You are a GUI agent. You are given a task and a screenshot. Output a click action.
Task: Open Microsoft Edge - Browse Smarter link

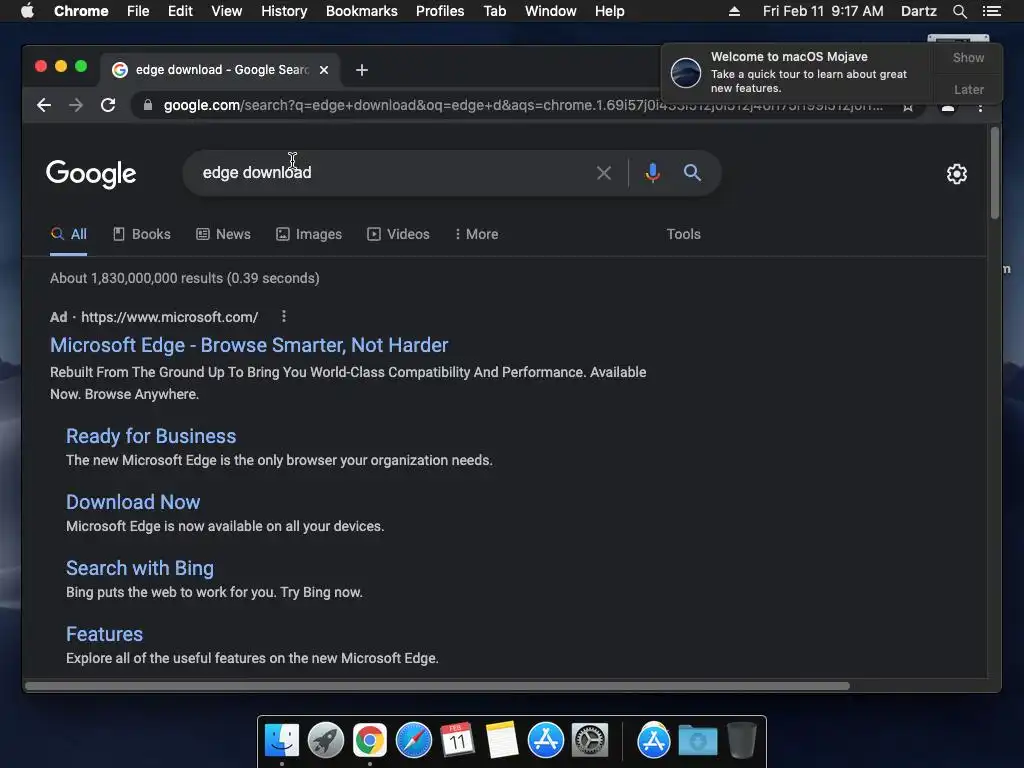click(249, 345)
